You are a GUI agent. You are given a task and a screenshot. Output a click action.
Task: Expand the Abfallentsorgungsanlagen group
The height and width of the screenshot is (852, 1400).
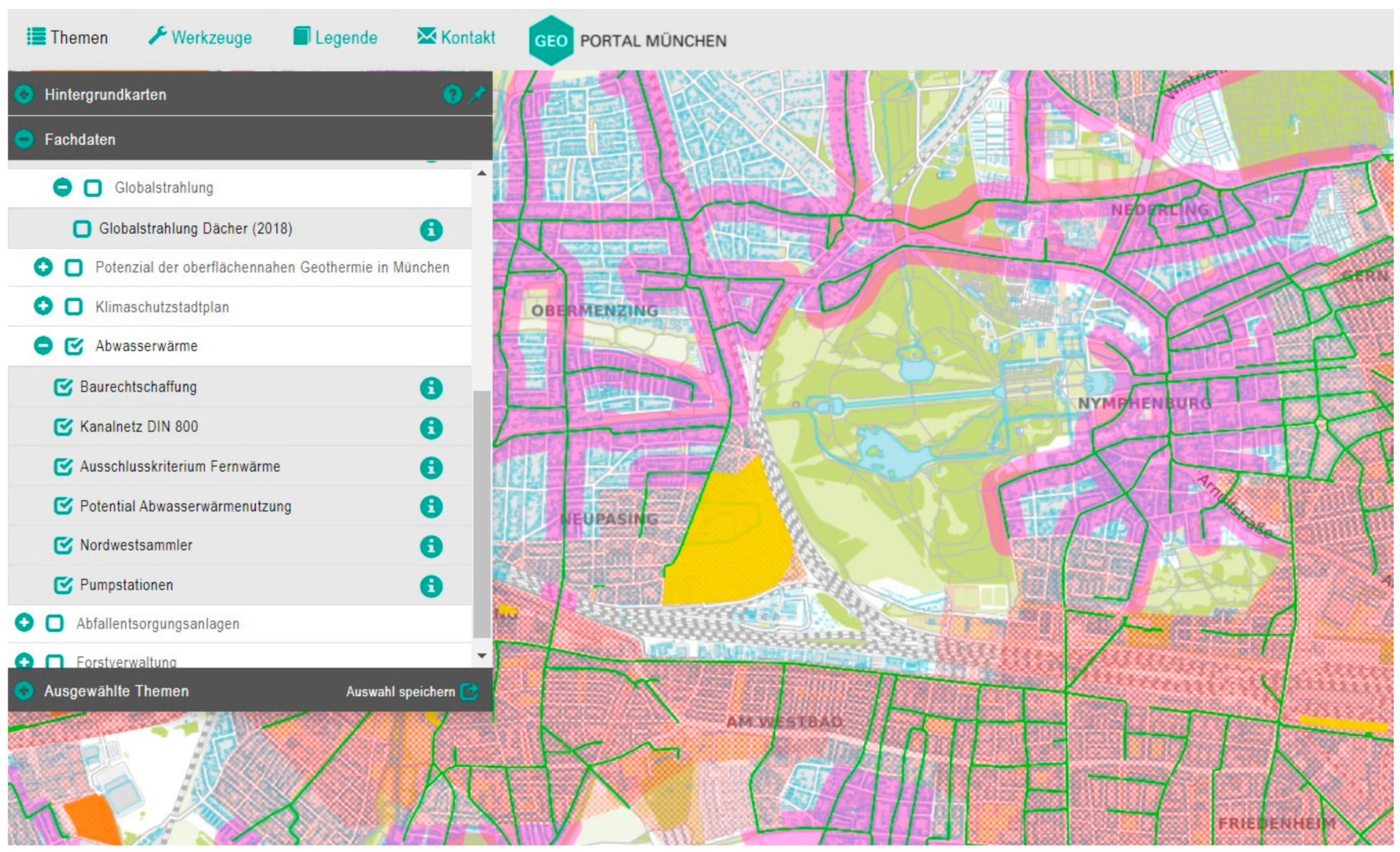[x=24, y=623]
